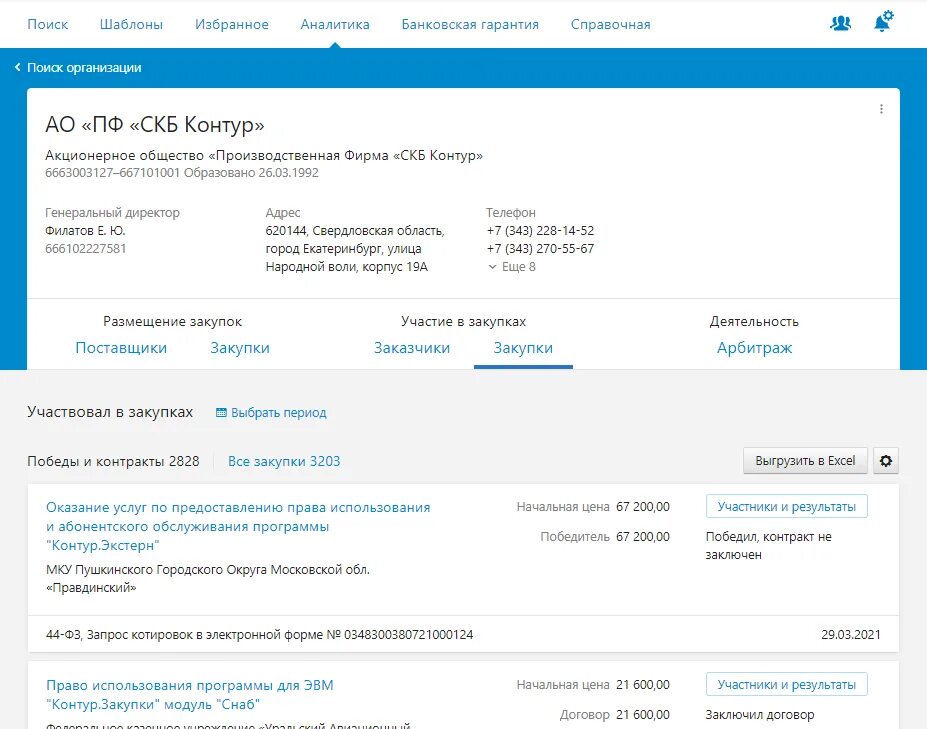
Task: Click back arrow before Поиск организации
Action: click(18, 67)
